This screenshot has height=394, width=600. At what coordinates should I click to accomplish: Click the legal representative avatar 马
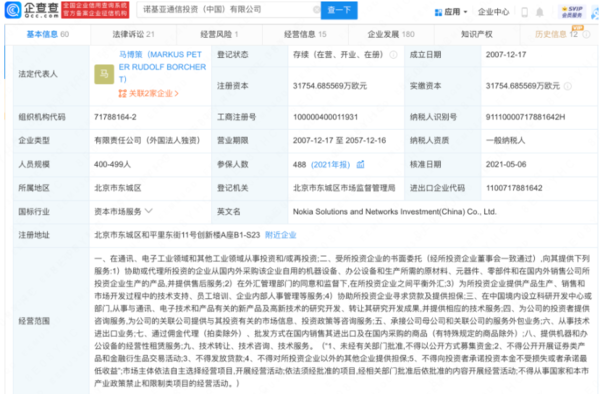[x=104, y=74]
